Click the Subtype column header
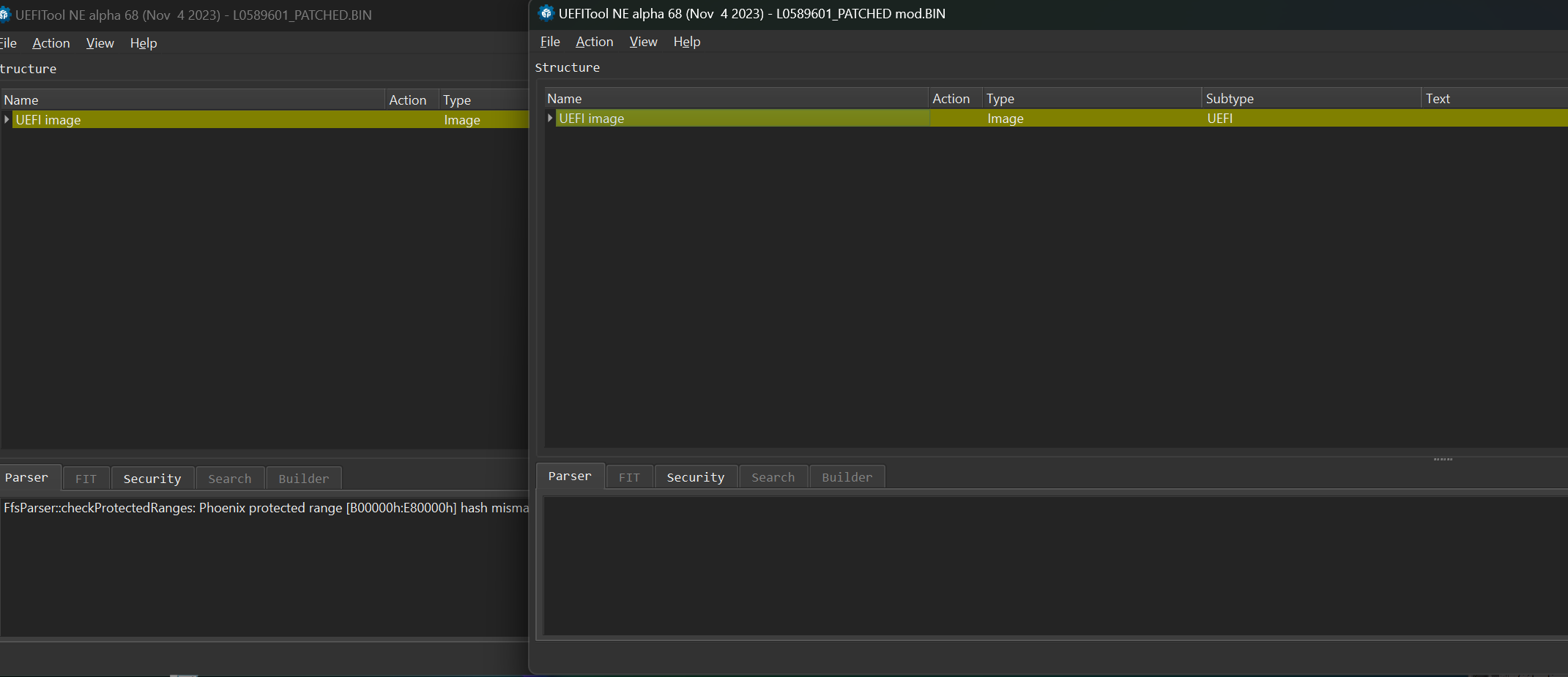1568x677 pixels. pos(1230,99)
